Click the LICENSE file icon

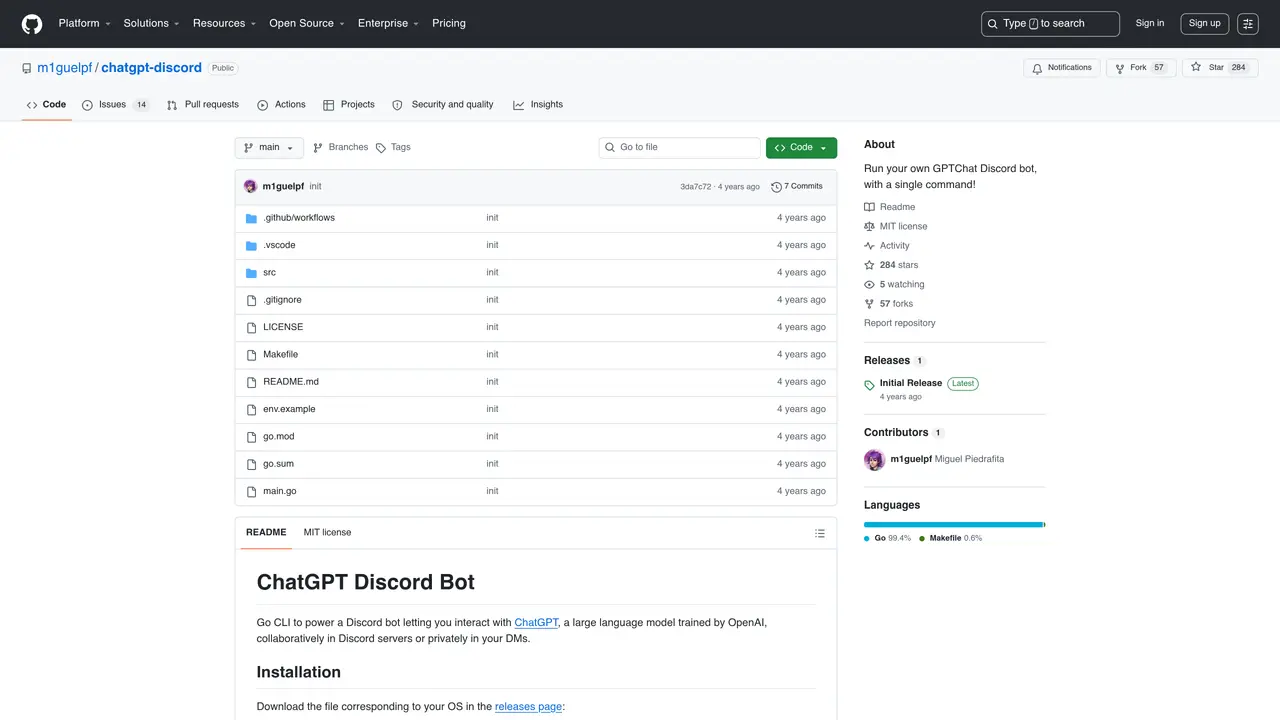pos(252,327)
